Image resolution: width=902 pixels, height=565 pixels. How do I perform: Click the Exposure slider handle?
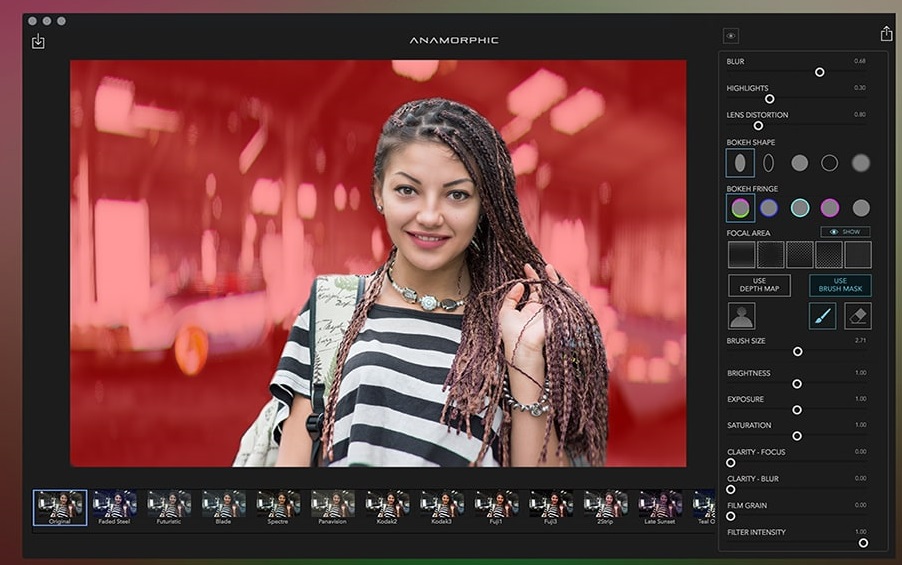tap(797, 410)
